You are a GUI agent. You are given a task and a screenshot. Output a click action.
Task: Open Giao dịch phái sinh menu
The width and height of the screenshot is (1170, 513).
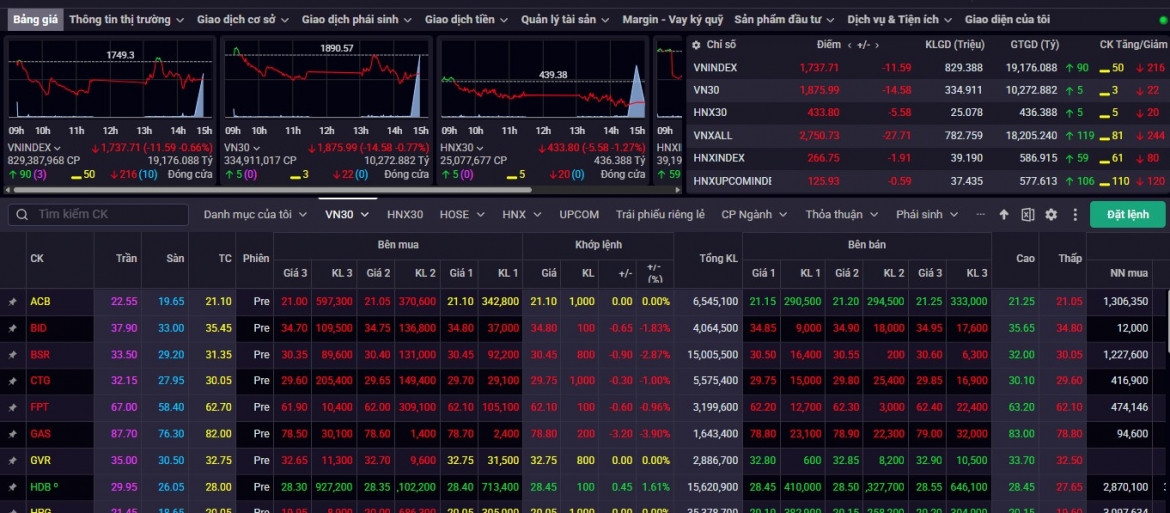tap(356, 19)
